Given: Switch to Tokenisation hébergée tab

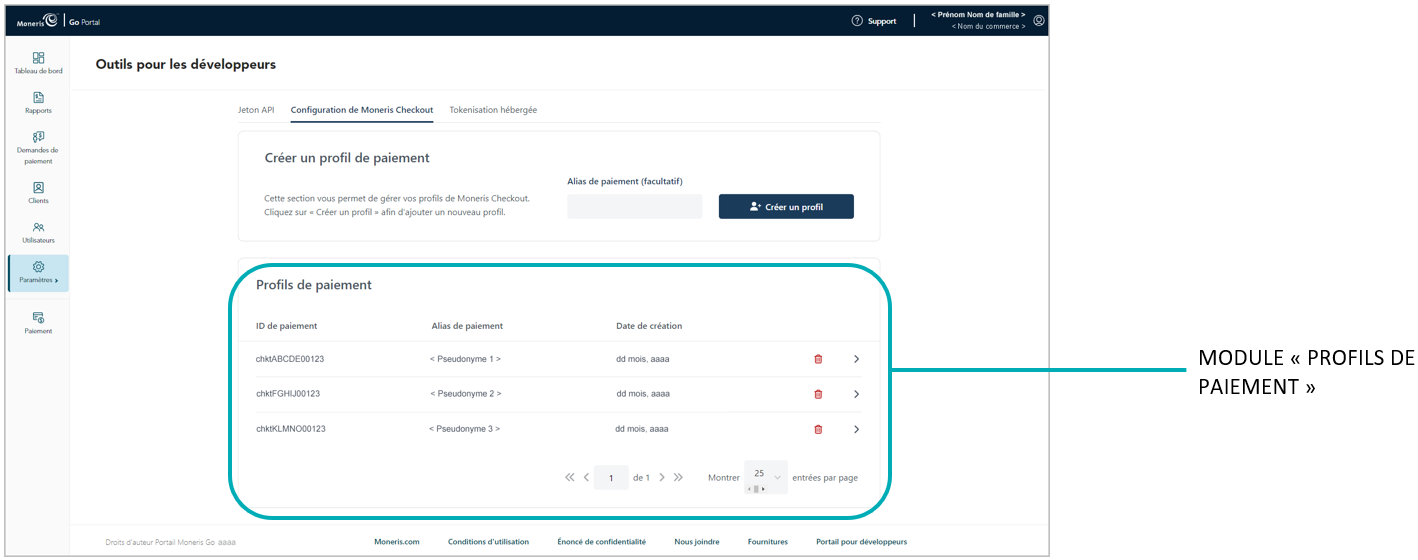Looking at the screenshot, I should tap(493, 110).
